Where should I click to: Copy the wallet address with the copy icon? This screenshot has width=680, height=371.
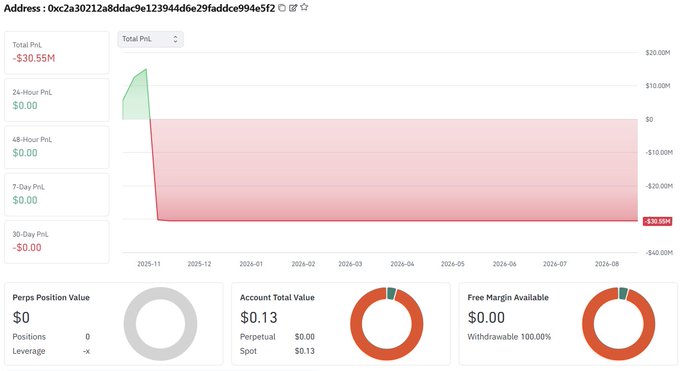(x=282, y=8)
